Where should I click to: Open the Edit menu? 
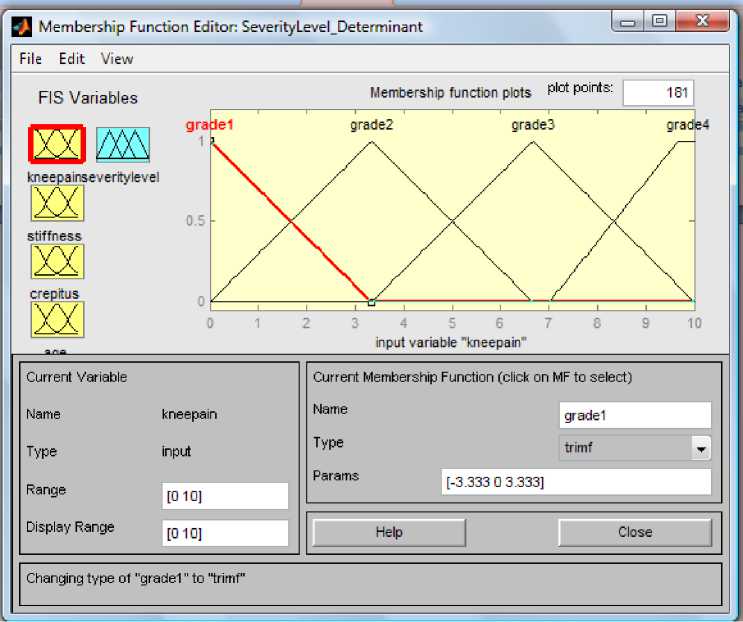(x=72, y=59)
